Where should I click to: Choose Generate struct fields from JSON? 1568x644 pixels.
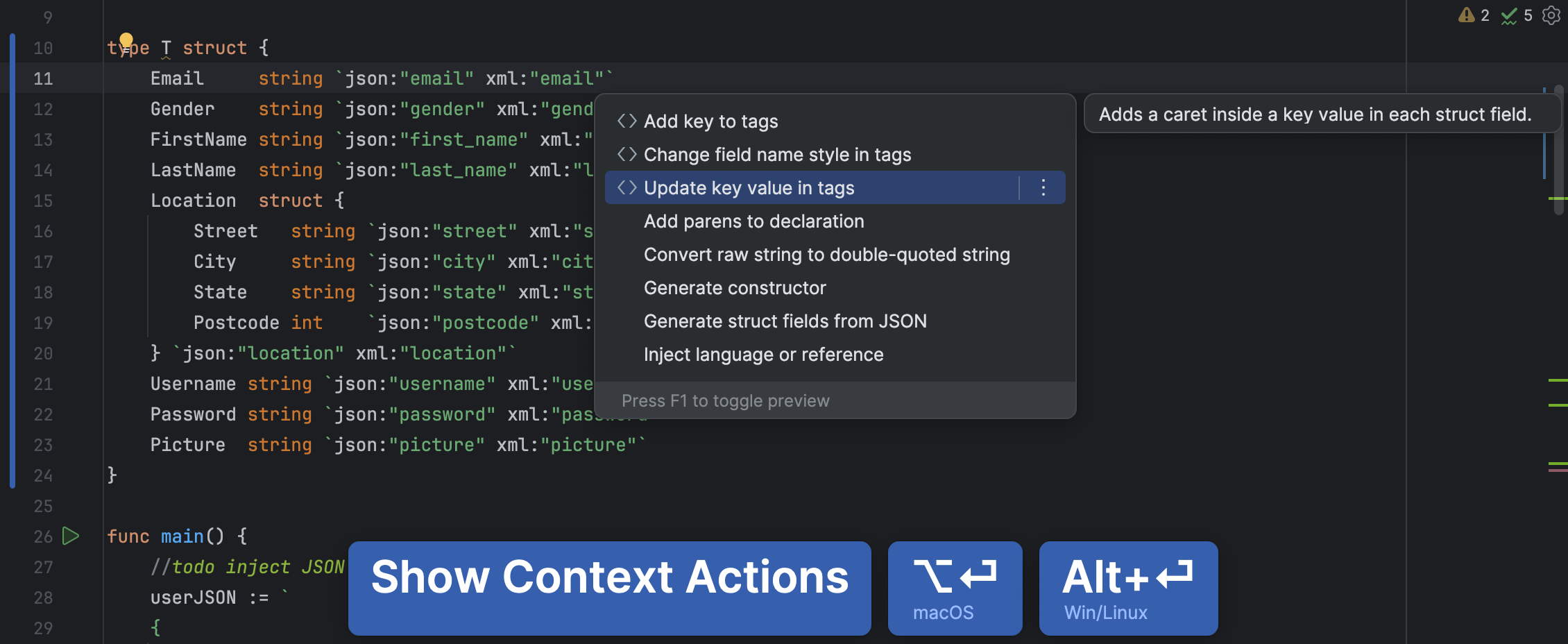coord(785,321)
